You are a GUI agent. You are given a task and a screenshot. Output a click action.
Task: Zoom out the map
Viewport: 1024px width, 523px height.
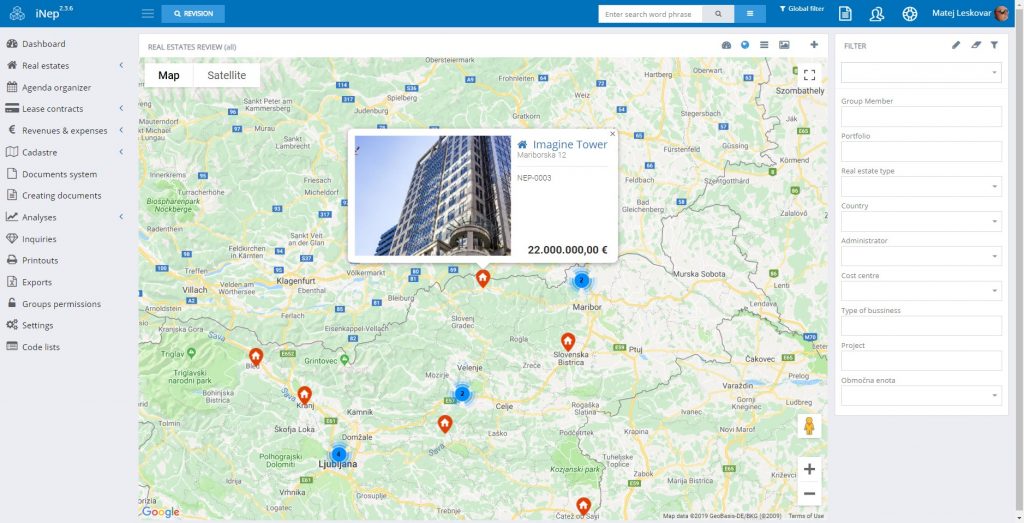[x=809, y=494]
